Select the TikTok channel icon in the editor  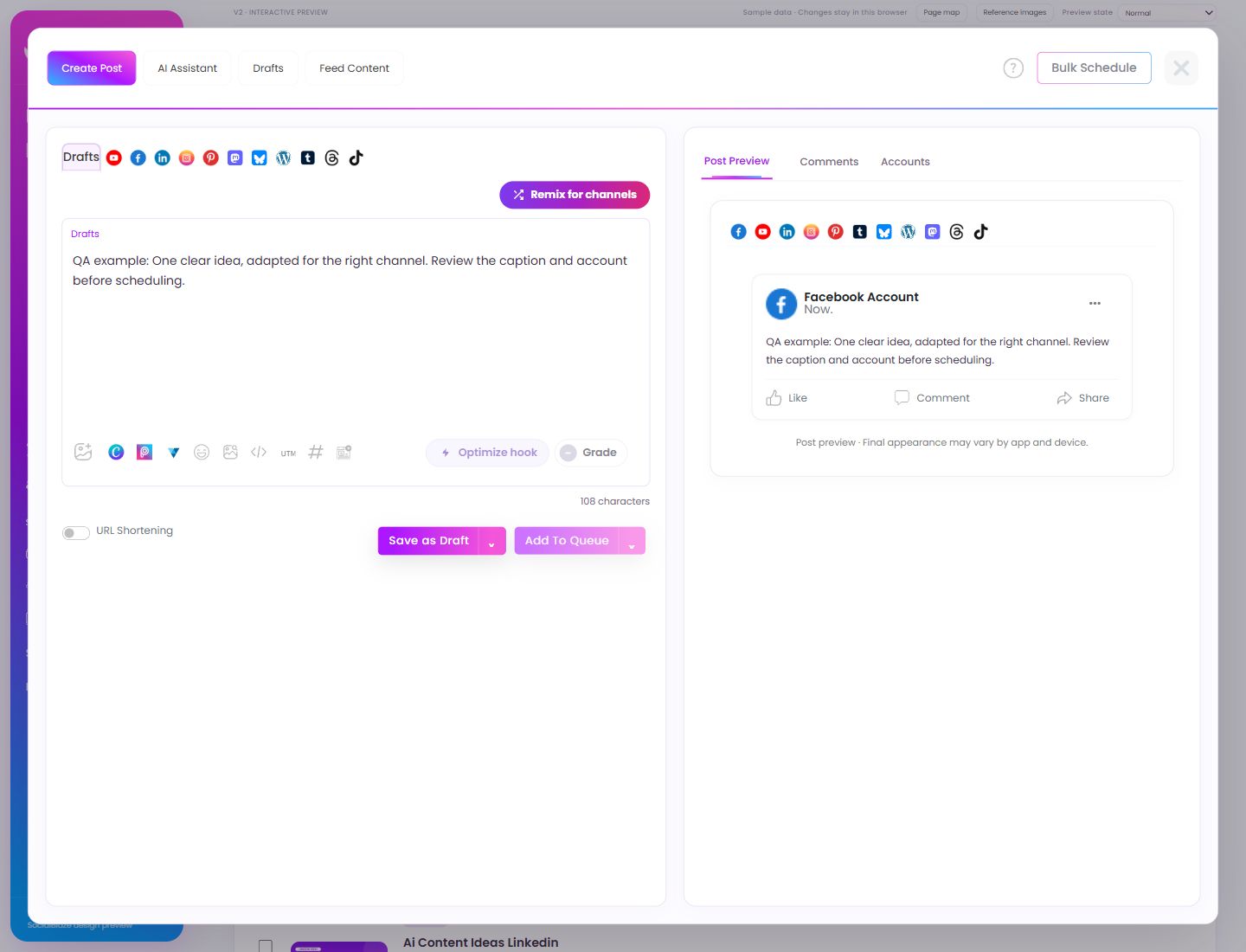pyautogui.click(x=356, y=158)
